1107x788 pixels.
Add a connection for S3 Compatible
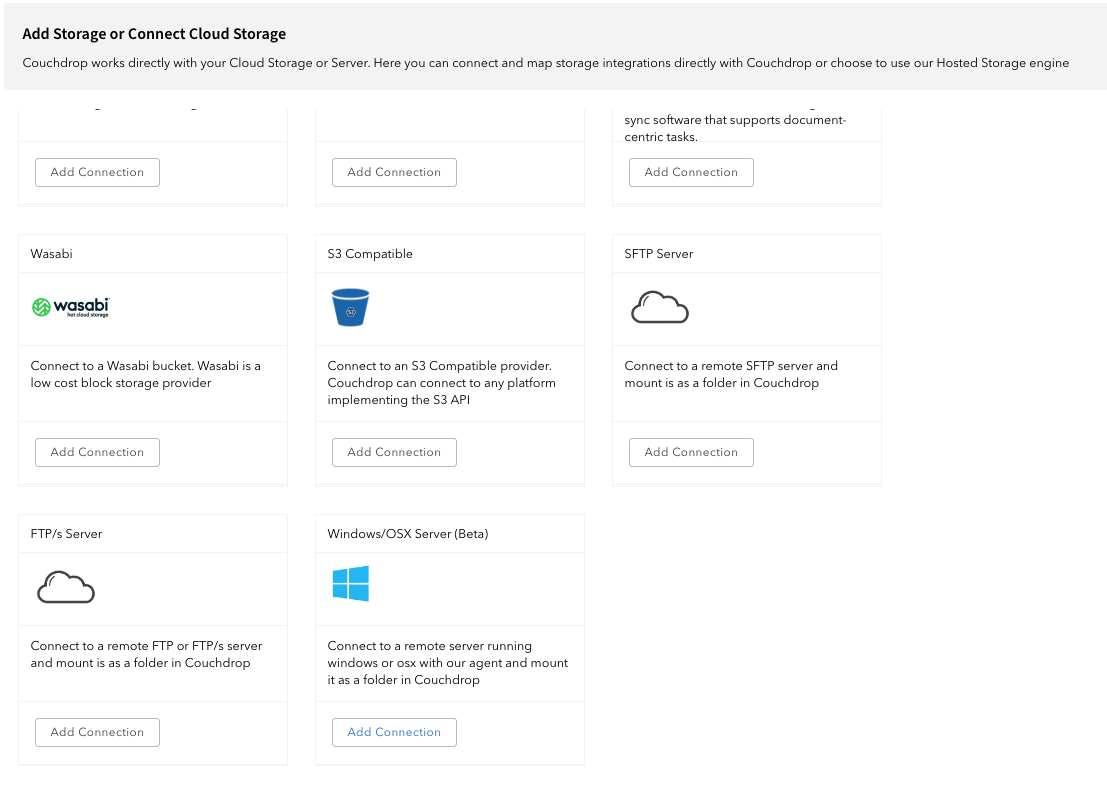pyautogui.click(x=394, y=452)
